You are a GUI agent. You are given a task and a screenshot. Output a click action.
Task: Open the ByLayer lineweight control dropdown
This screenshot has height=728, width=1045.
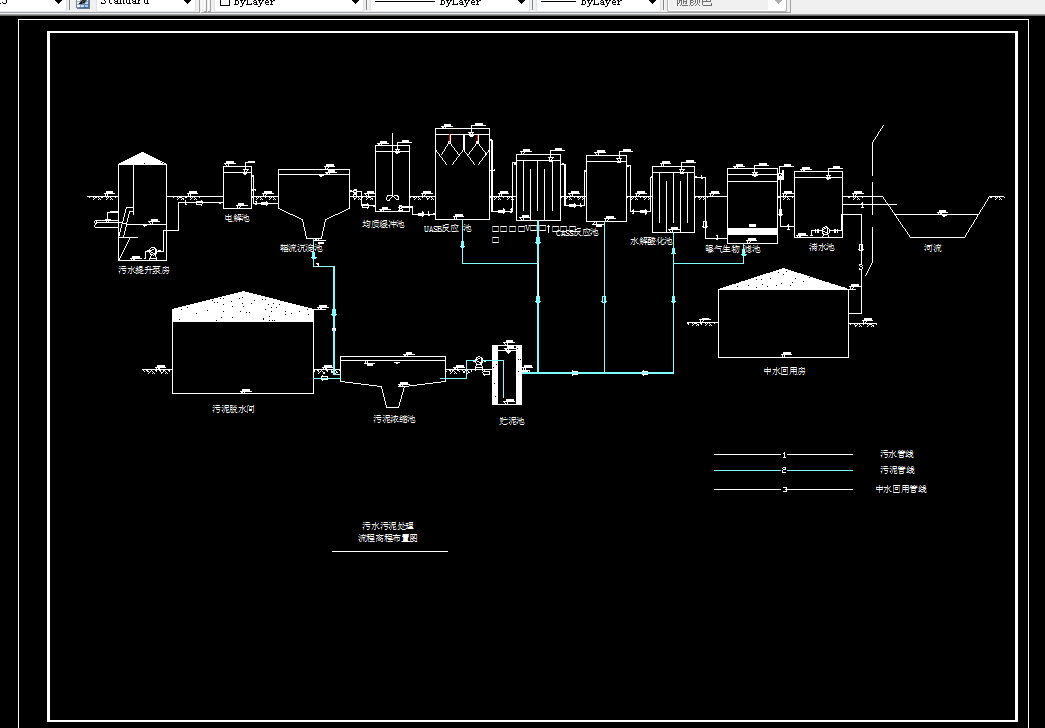652,3
